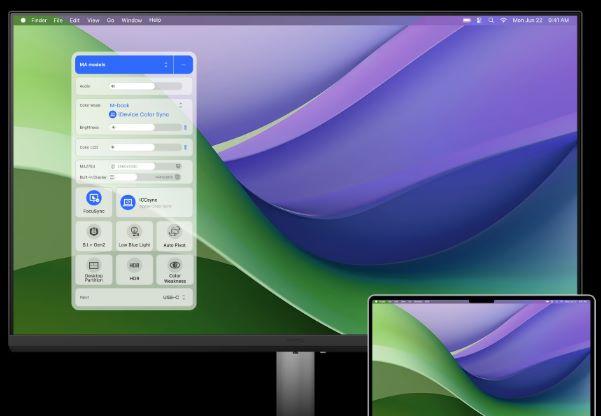Click the iDevice Color Sync icon
The width and height of the screenshot is (601, 416).
(113, 115)
